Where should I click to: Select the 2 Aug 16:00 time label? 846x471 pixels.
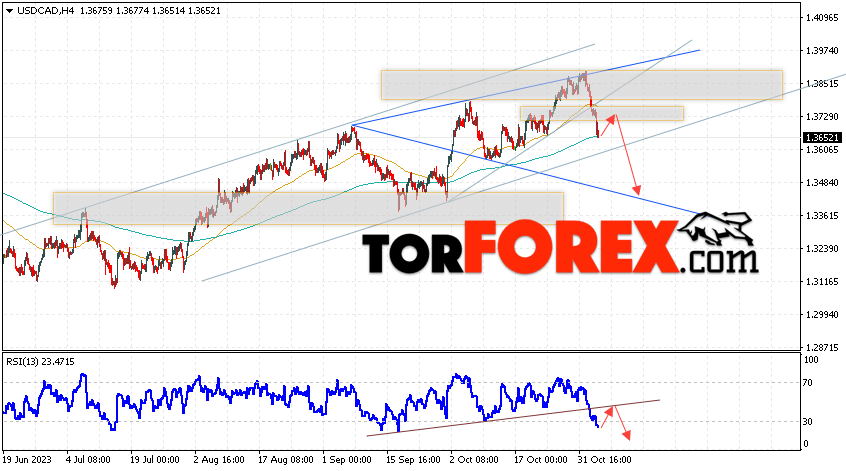point(219,460)
